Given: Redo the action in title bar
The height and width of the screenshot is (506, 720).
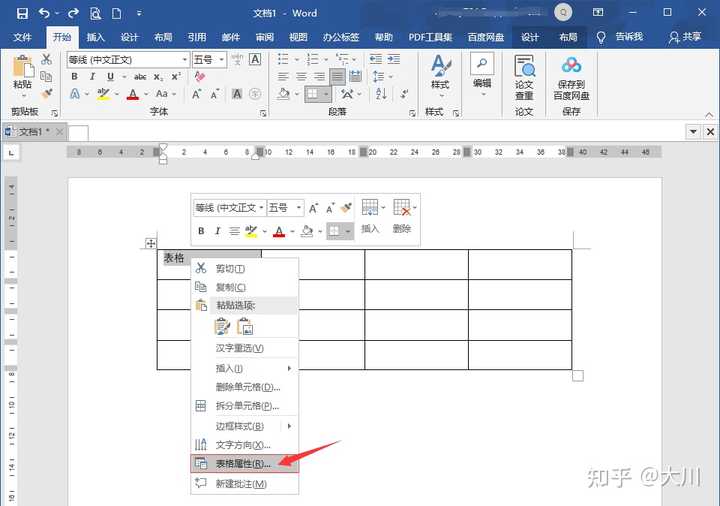Looking at the screenshot, I should (x=73, y=13).
